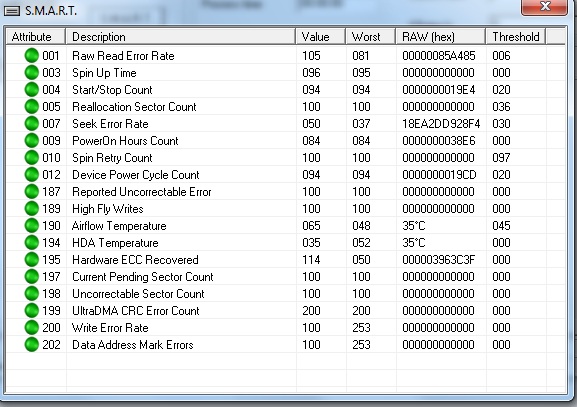Select the Data Address Mark Errors description

click(132, 345)
